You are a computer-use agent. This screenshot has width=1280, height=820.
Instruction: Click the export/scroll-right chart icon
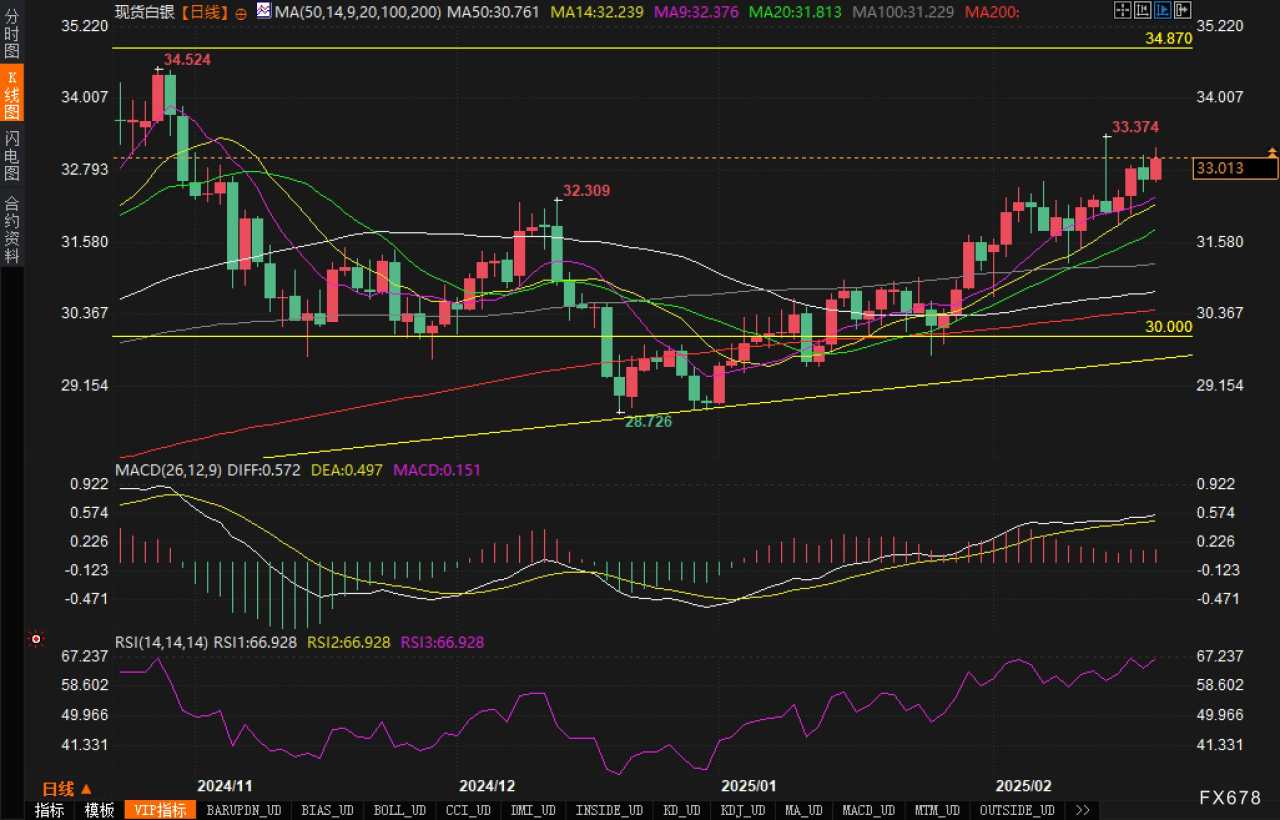(1183, 10)
